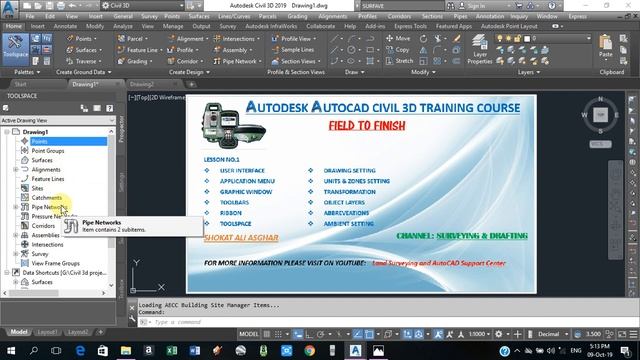Click the Parcel tool icon

click(x=121, y=39)
